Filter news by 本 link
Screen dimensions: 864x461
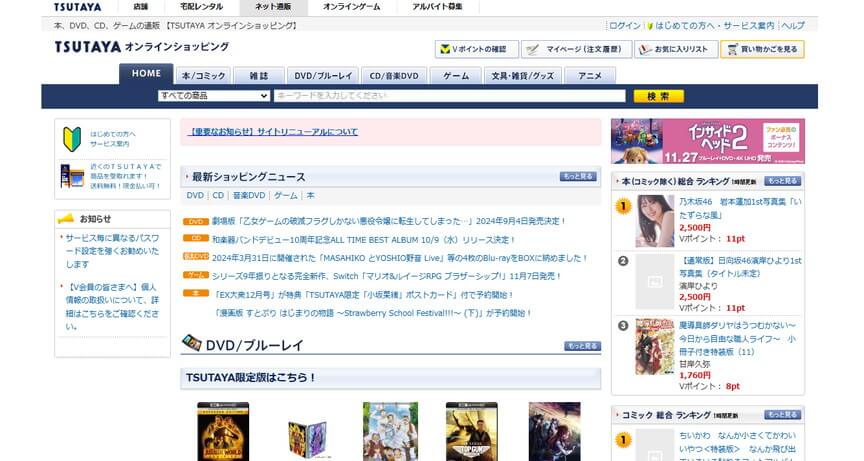pyautogui.click(x=310, y=196)
